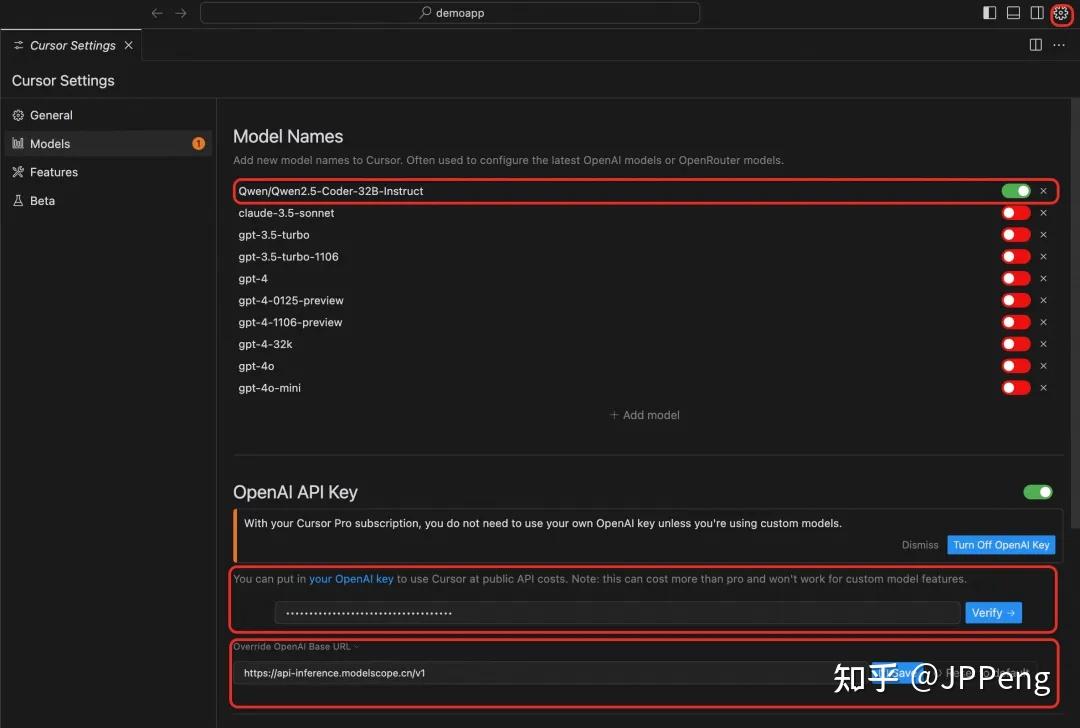Disable the gpt-4o-mini model toggle

tap(1015, 387)
